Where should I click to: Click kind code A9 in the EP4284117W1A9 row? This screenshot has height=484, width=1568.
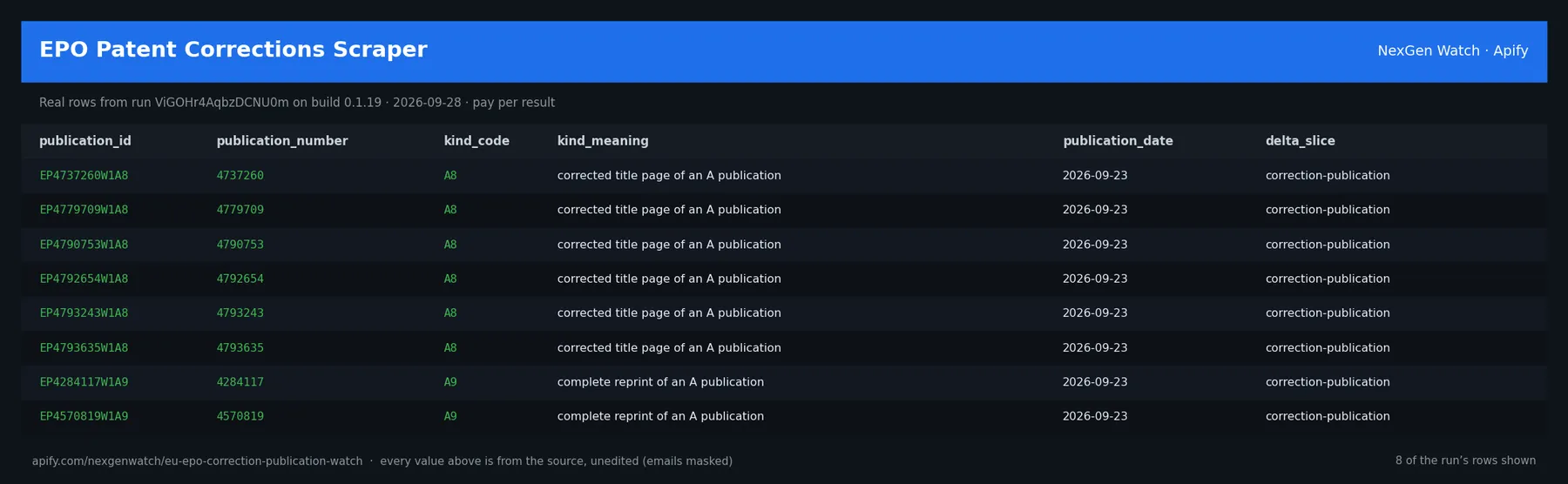pos(450,382)
